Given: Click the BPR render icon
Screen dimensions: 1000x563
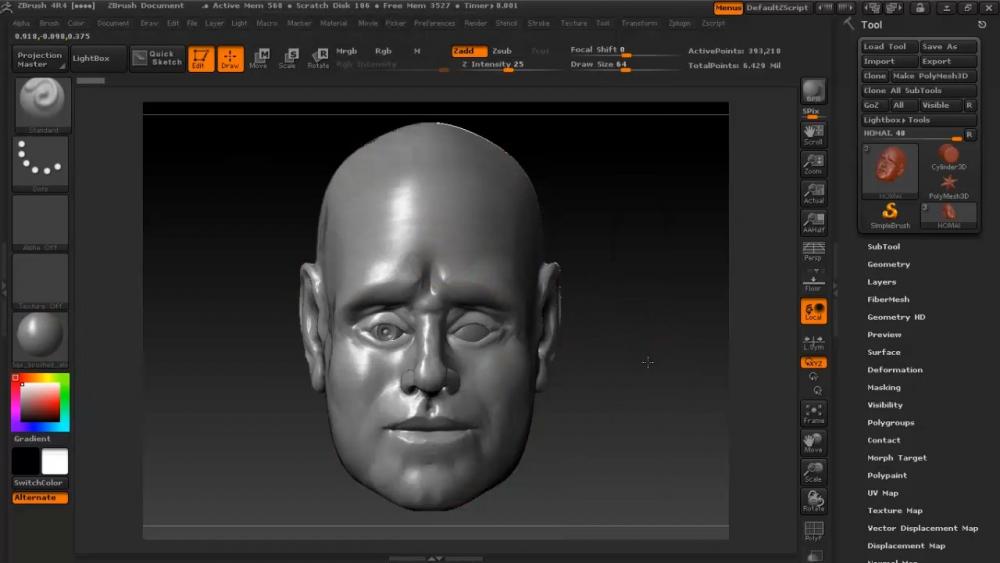Looking at the screenshot, I should tap(813, 92).
